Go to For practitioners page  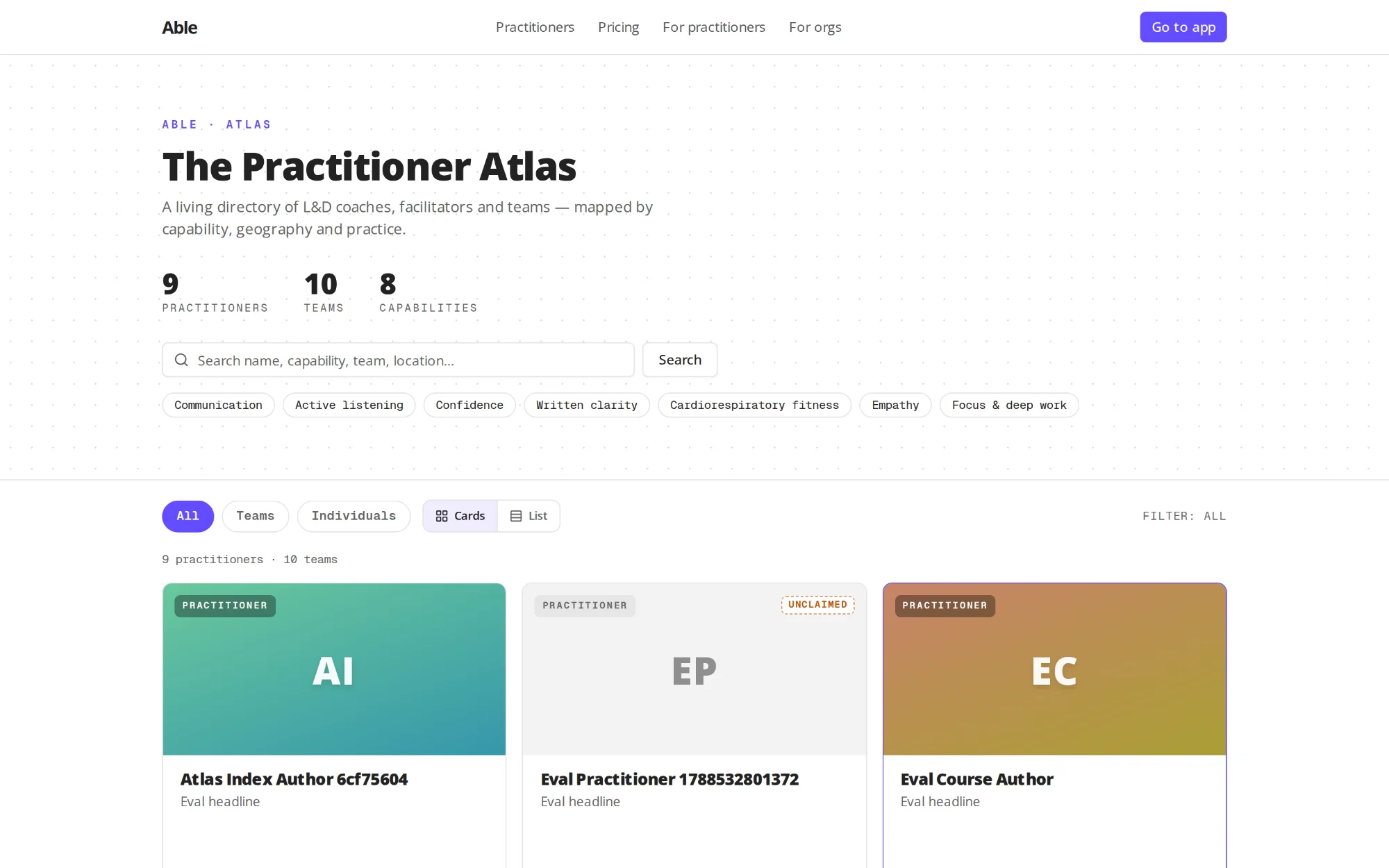click(714, 27)
